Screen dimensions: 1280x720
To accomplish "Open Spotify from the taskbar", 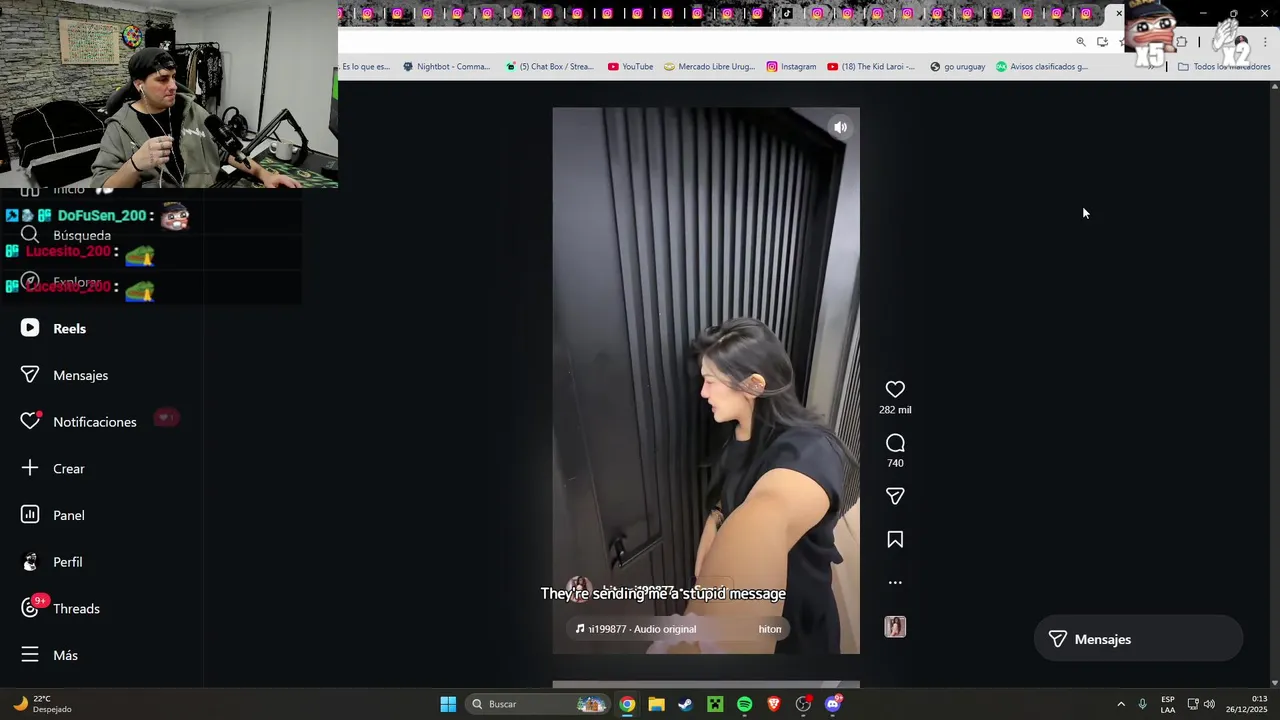I will (x=744, y=704).
